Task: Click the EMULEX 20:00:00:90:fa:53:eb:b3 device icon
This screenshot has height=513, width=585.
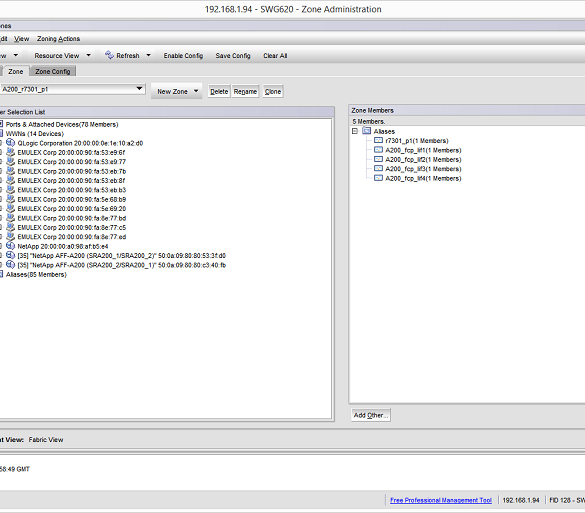Action: [x=11, y=190]
